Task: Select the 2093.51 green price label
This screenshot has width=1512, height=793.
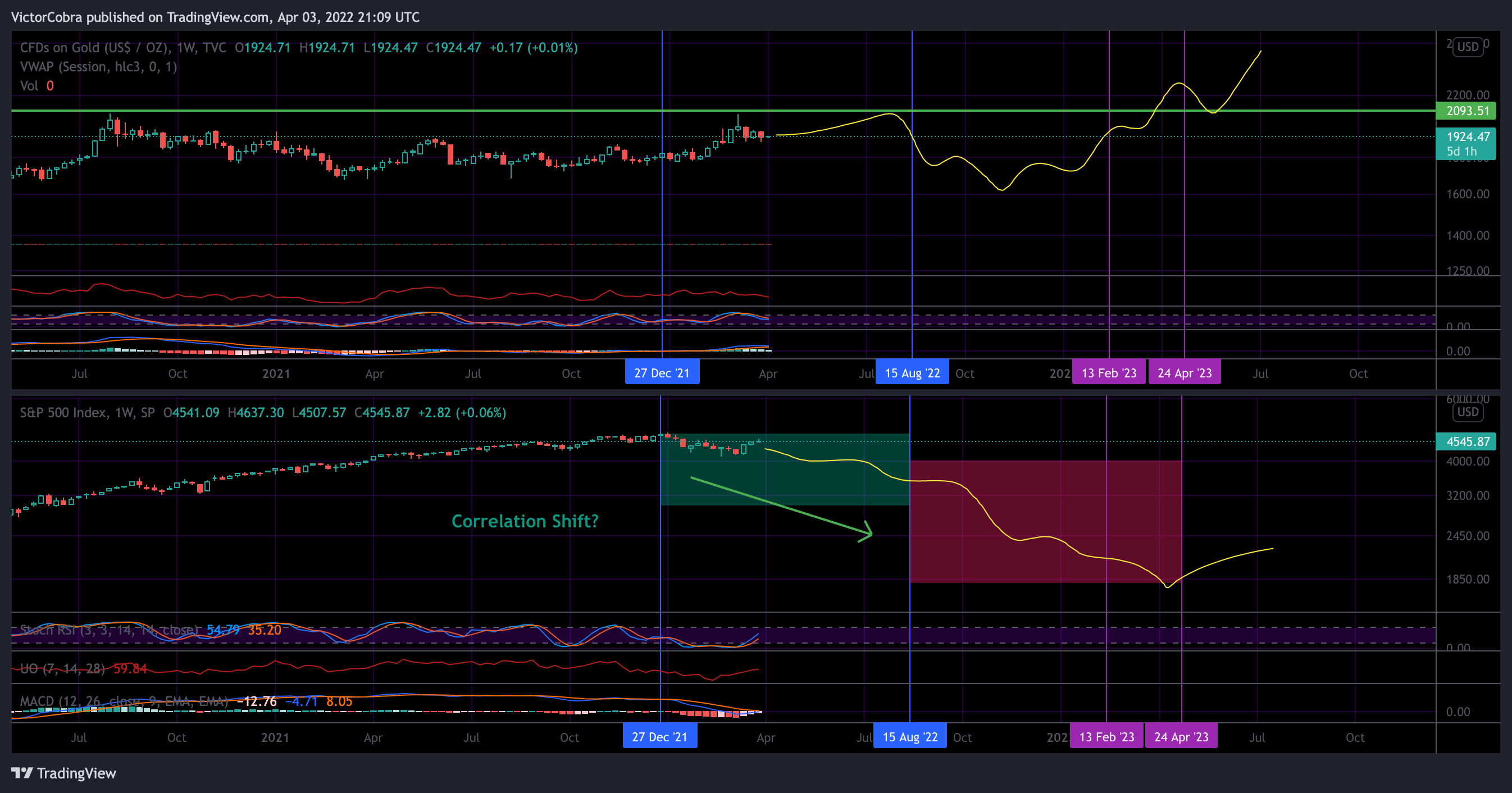Action: [1465, 111]
